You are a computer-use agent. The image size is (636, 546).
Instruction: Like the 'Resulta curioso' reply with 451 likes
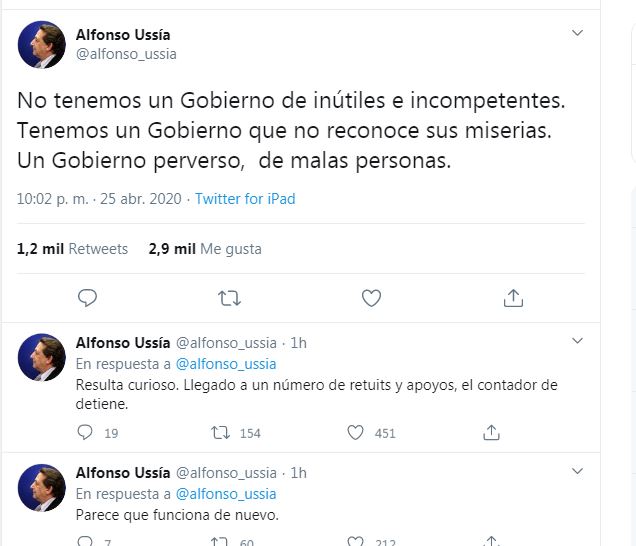(355, 432)
